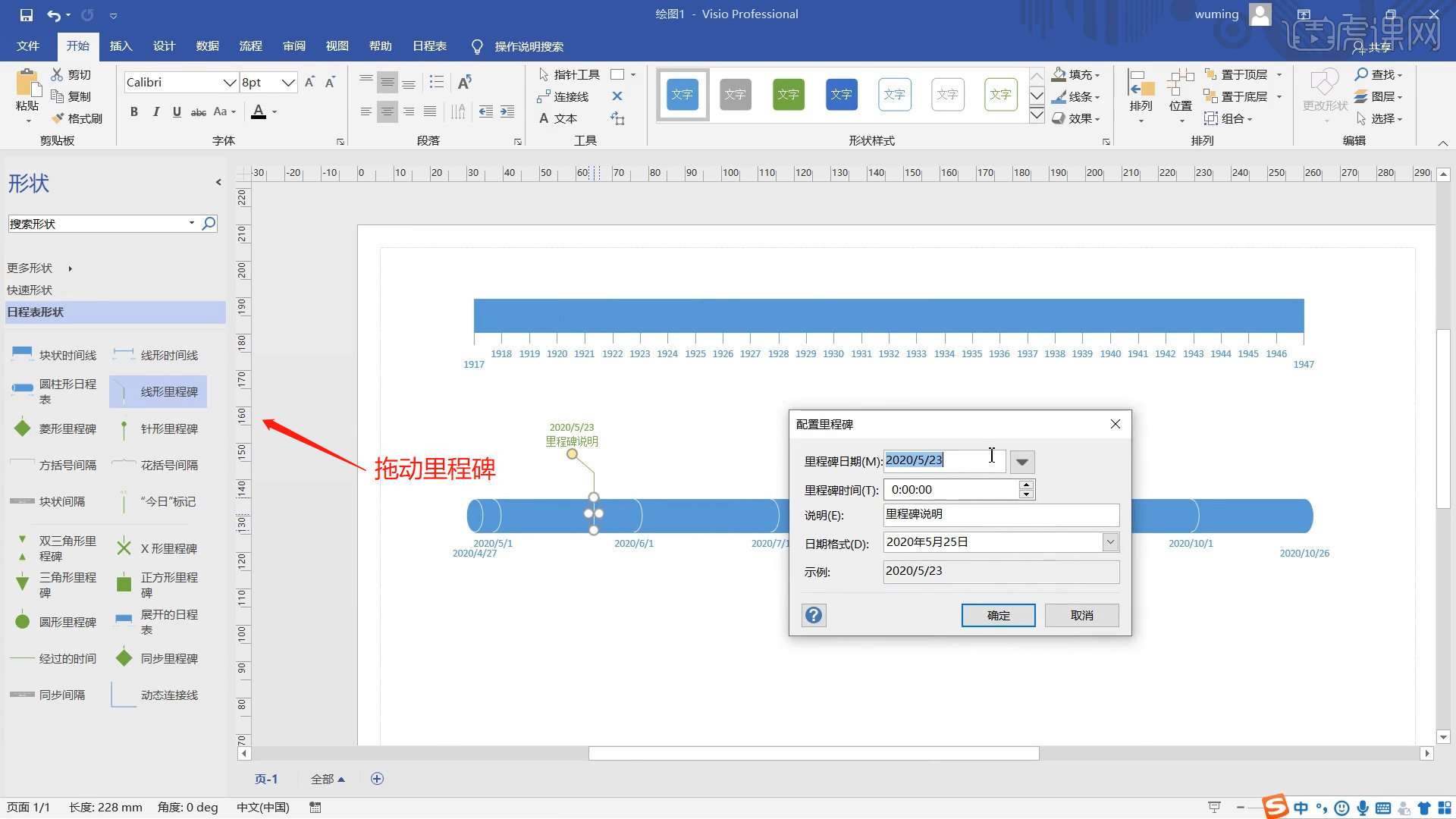This screenshot has width=1456, height=819.
Task: Decrease font size with small A icon
Action: [x=330, y=82]
